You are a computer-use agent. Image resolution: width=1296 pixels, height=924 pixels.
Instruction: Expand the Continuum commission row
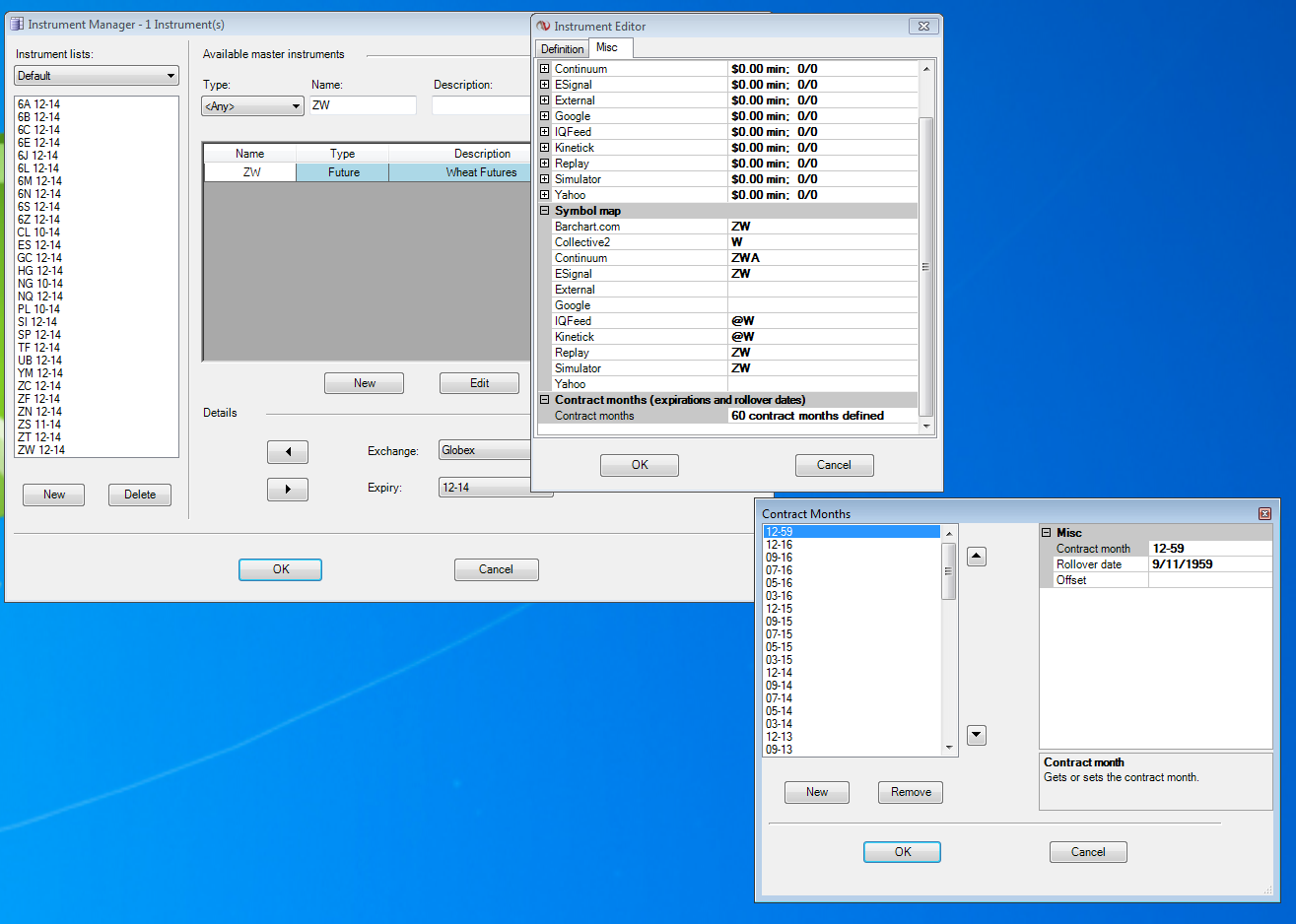[x=544, y=69]
